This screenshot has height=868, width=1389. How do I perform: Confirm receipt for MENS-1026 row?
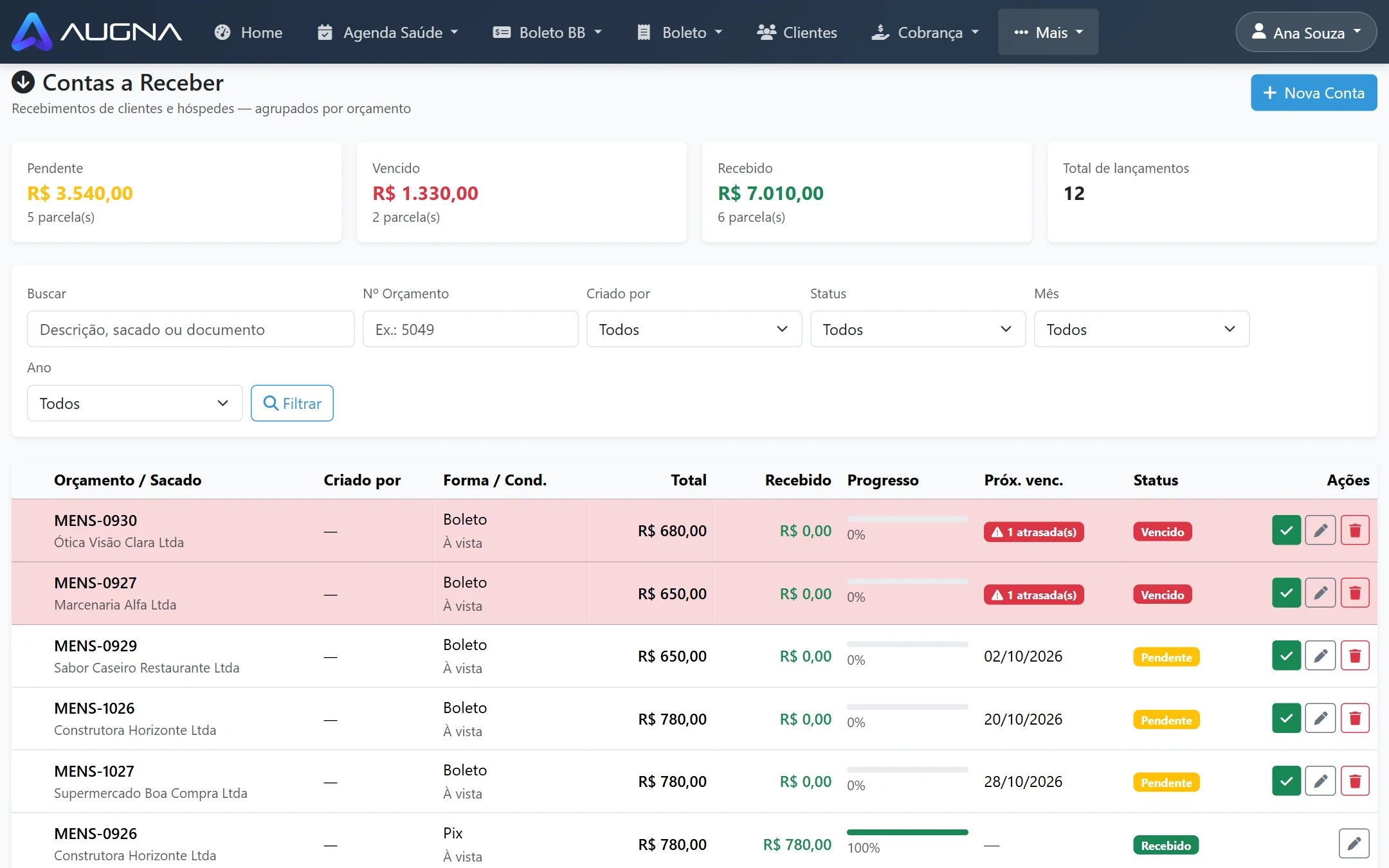pos(1286,718)
